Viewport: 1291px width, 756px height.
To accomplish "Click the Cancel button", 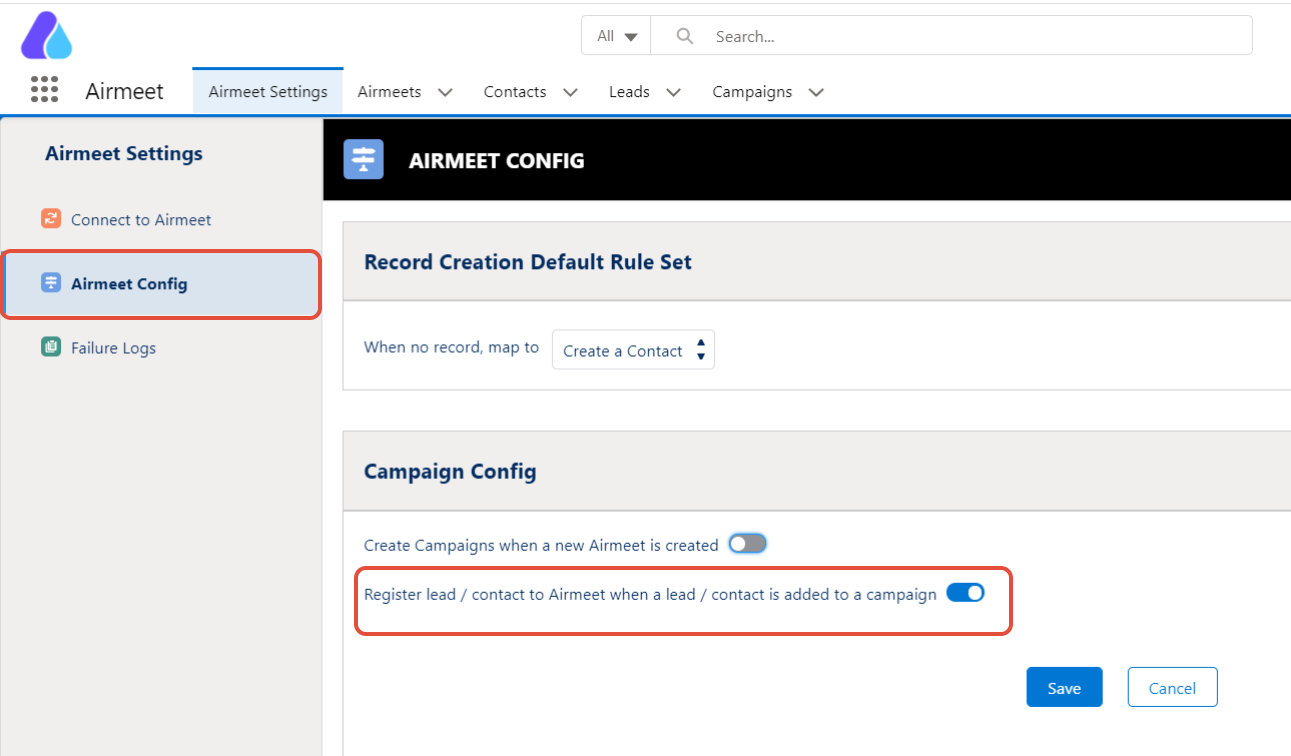I will point(1172,687).
